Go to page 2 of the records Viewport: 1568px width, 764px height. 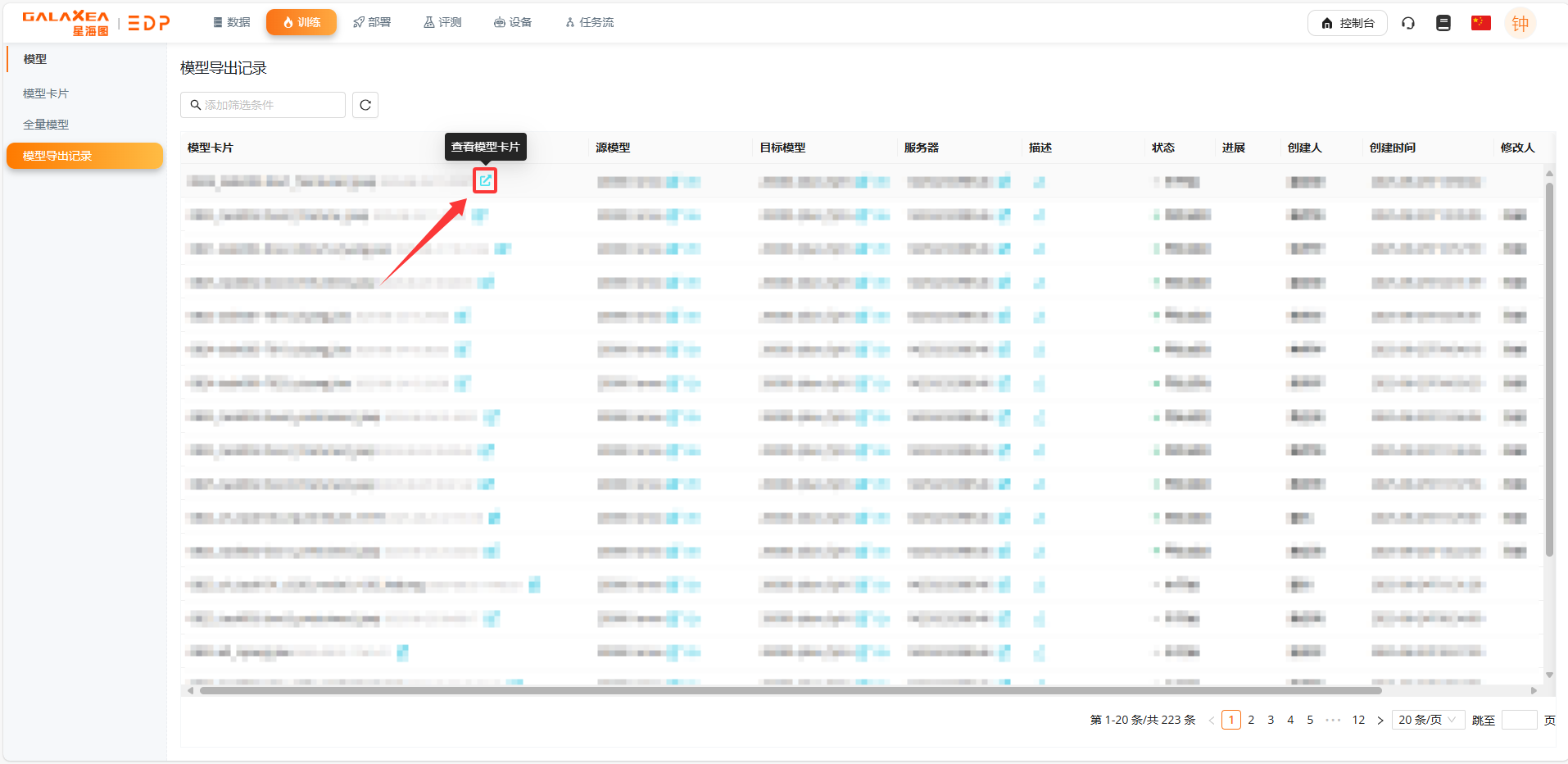(1251, 720)
